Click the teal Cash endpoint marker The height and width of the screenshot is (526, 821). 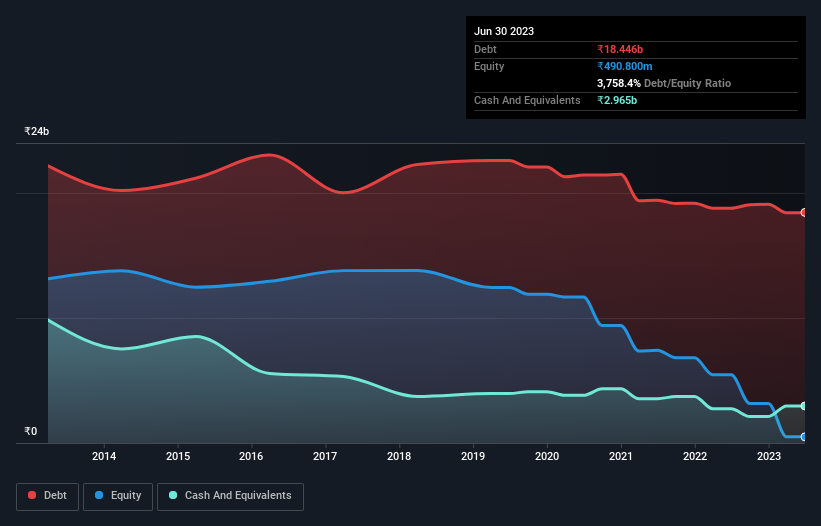(804, 406)
